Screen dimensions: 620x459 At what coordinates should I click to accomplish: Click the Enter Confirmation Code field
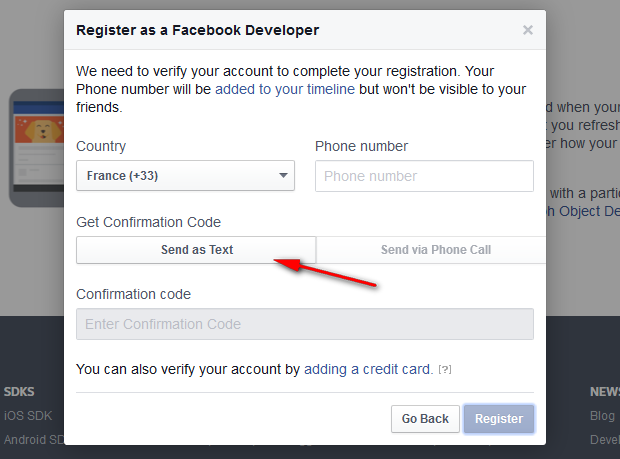click(x=305, y=324)
